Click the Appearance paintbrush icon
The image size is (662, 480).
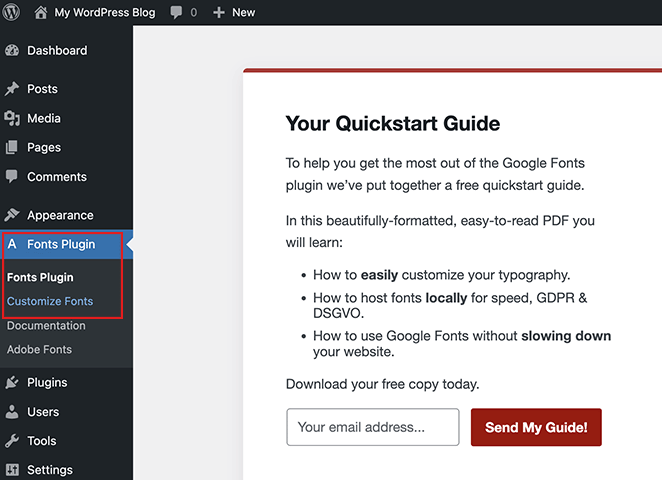12,215
